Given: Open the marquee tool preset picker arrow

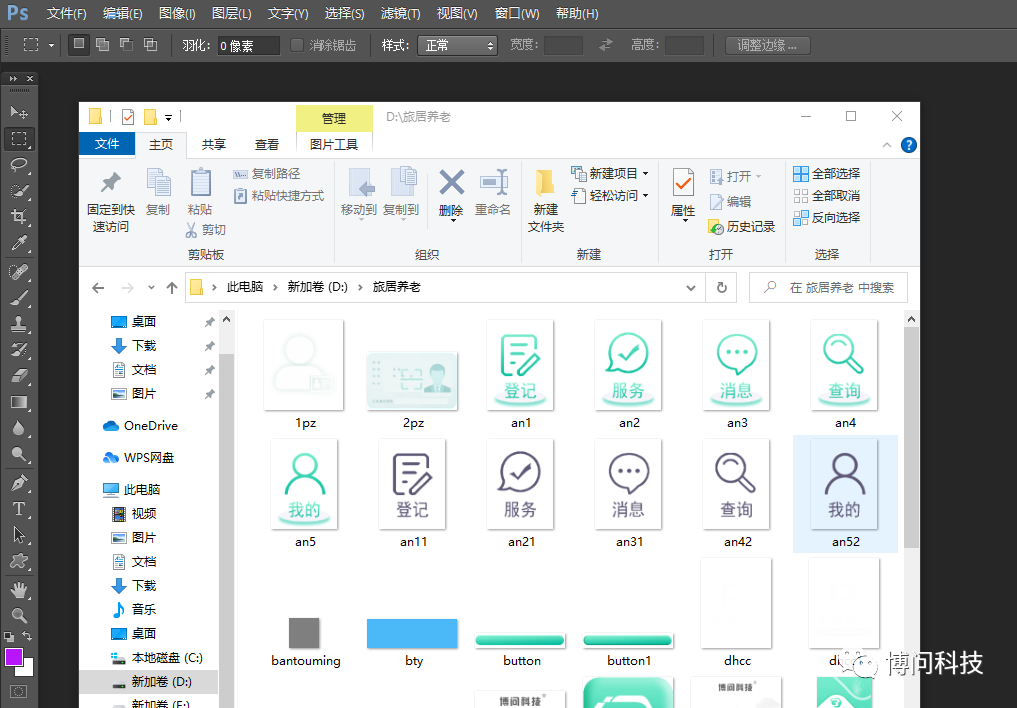Looking at the screenshot, I should [x=51, y=45].
